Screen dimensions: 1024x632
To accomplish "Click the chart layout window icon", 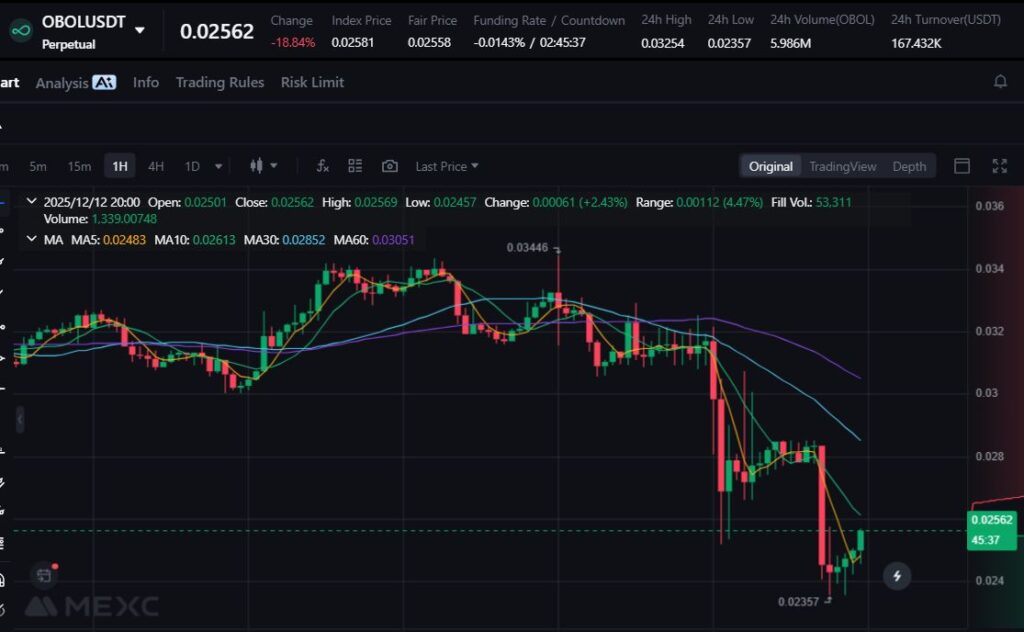I will (x=962, y=166).
